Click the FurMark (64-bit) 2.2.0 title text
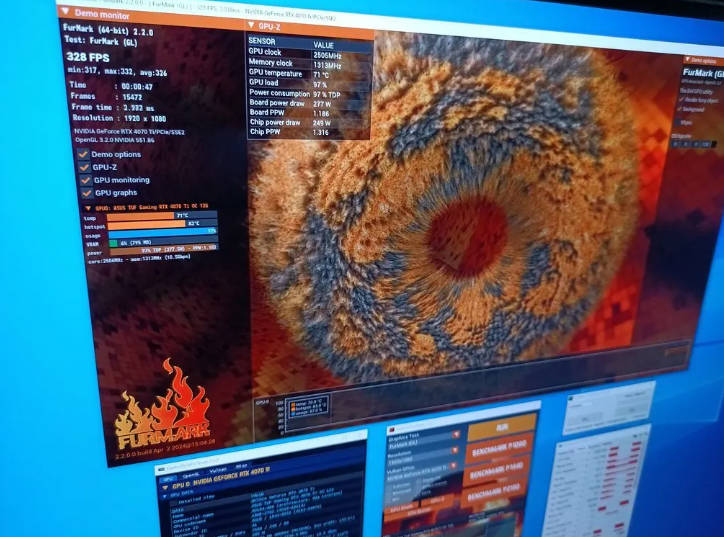The height and width of the screenshot is (537, 724). pyautogui.click(x=108, y=30)
